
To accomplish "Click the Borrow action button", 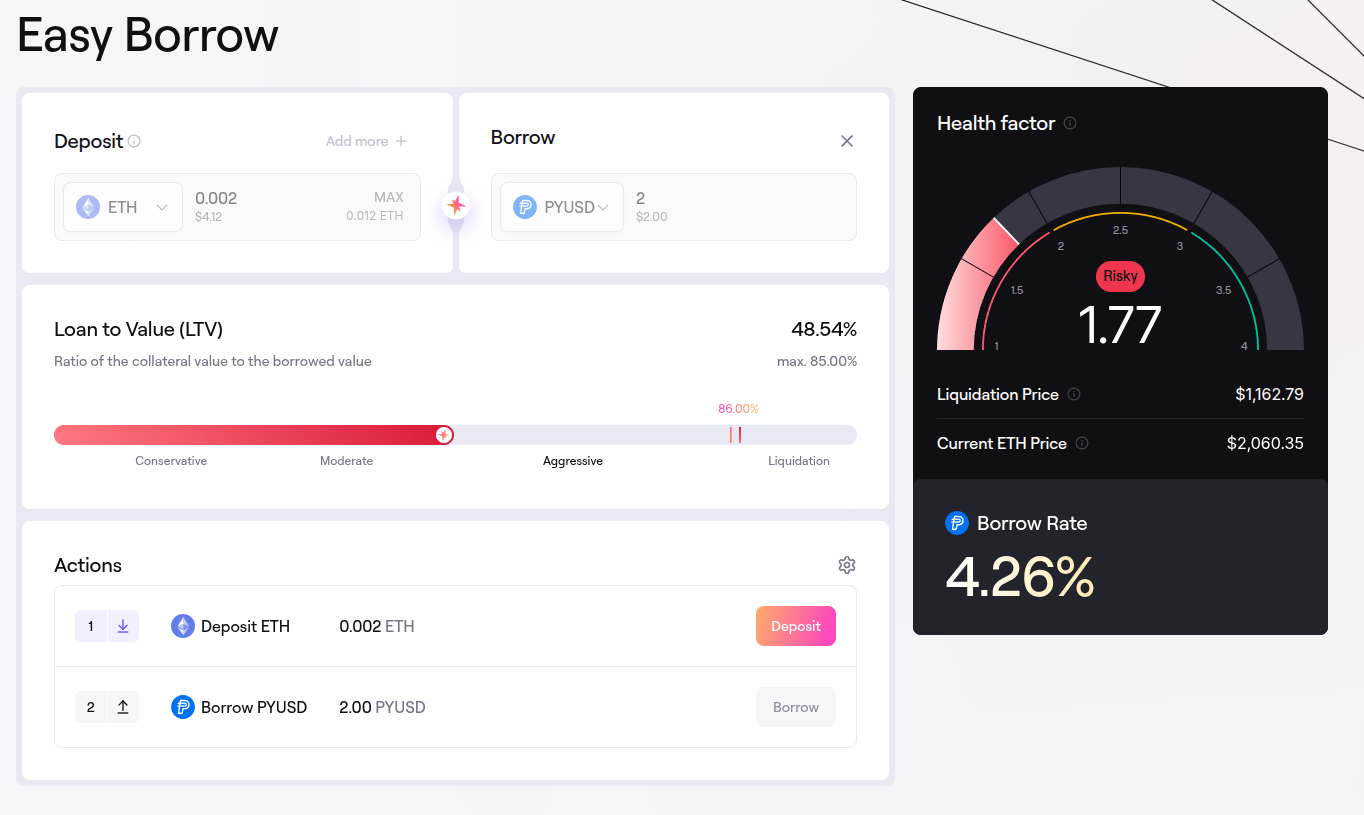I will tap(795, 707).
